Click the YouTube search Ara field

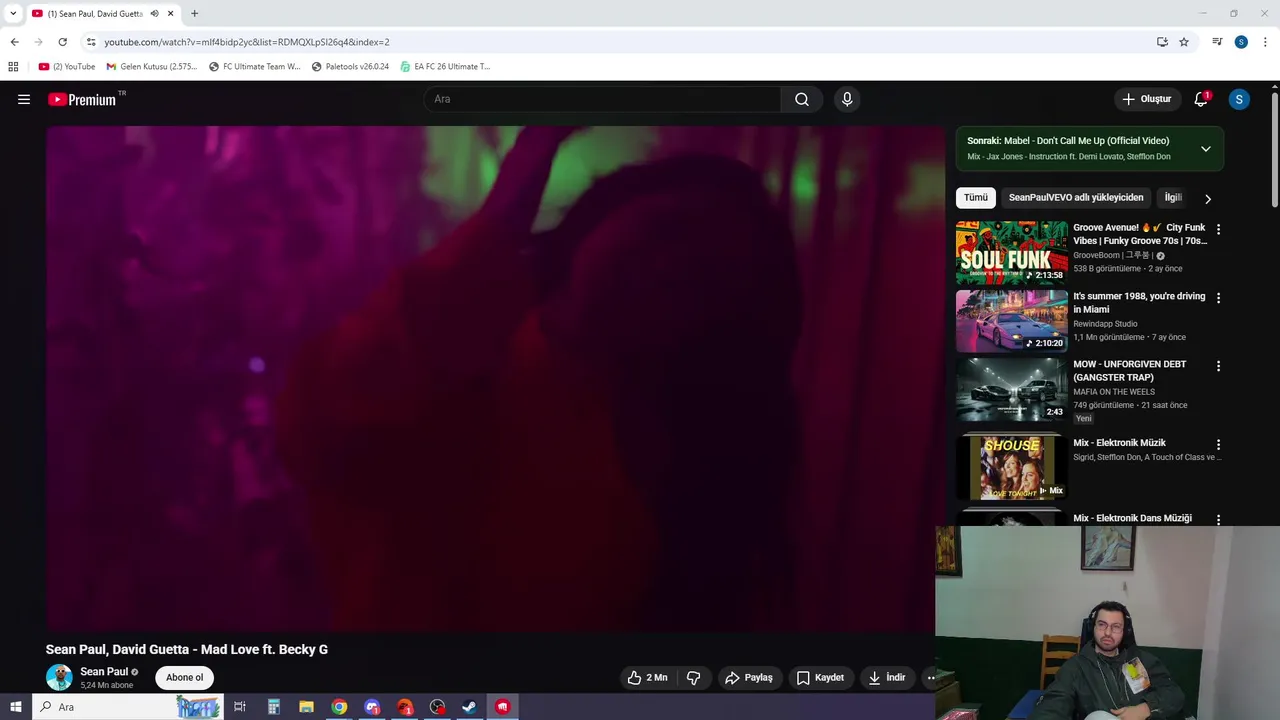click(x=602, y=99)
